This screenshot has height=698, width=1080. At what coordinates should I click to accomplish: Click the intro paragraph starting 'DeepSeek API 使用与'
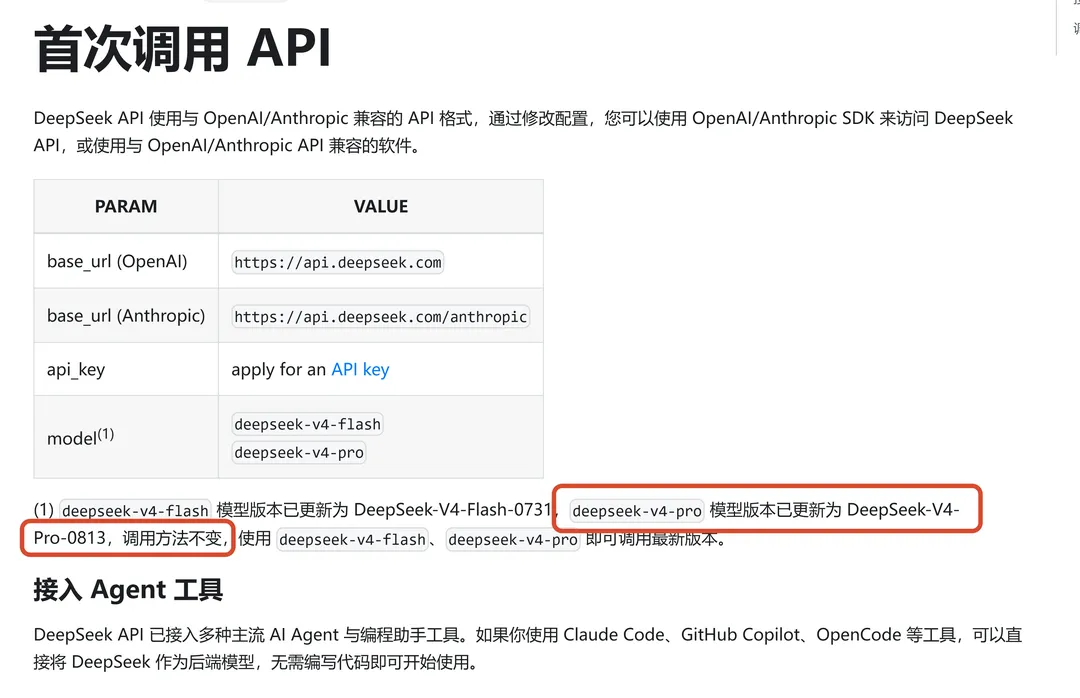[x=523, y=132]
